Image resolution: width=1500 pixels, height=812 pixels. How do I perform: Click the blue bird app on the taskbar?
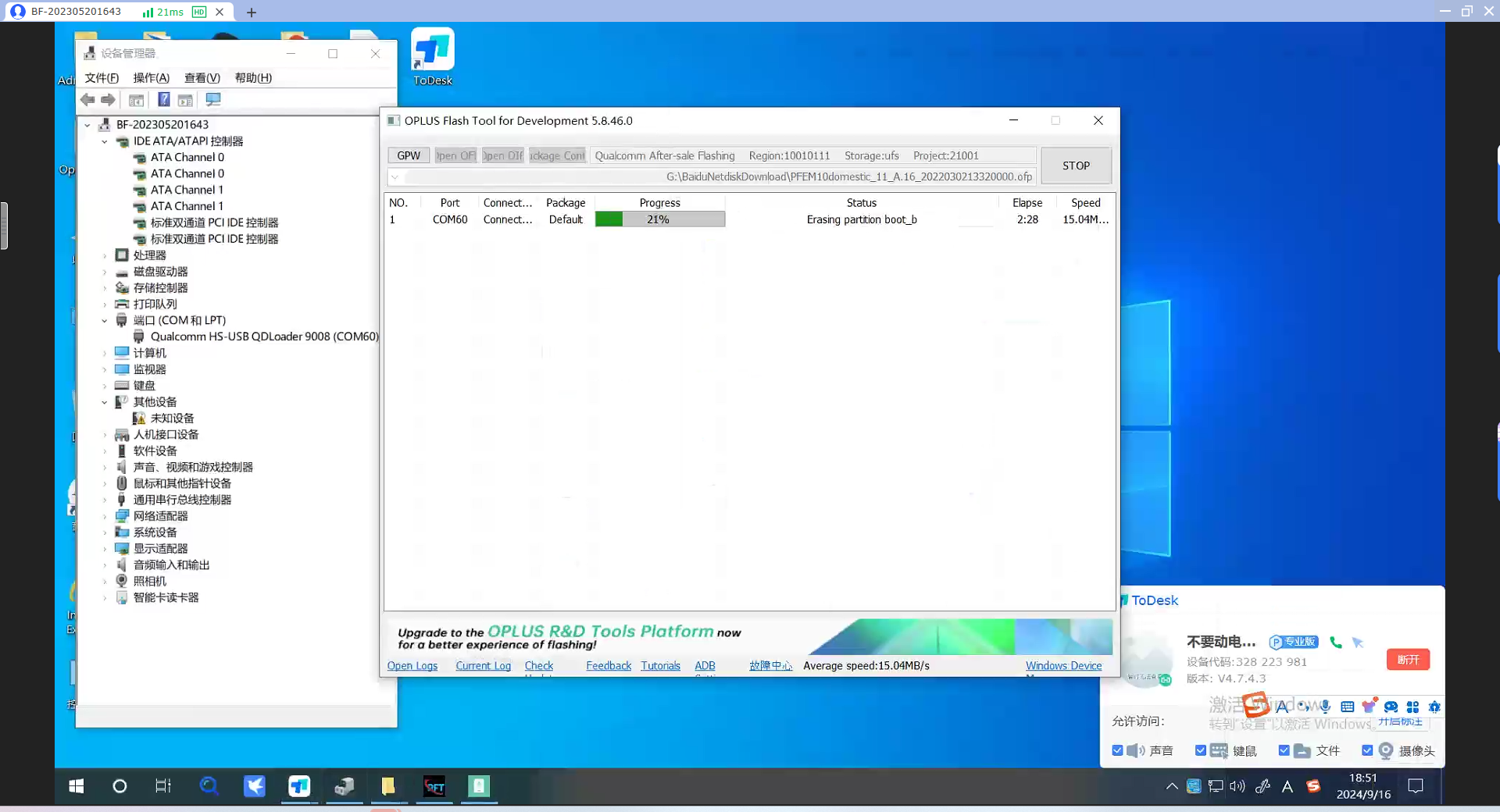255,786
